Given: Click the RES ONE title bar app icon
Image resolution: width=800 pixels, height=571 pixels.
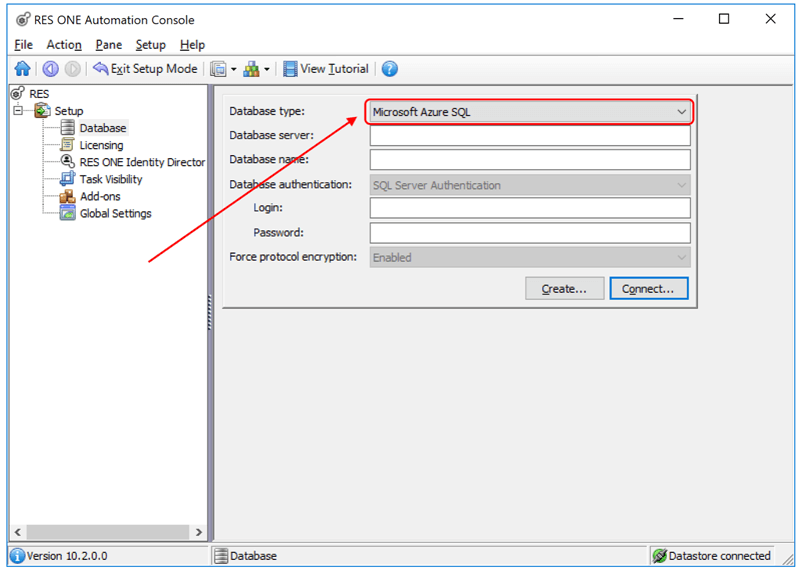Looking at the screenshot, I should click(22, 20).
